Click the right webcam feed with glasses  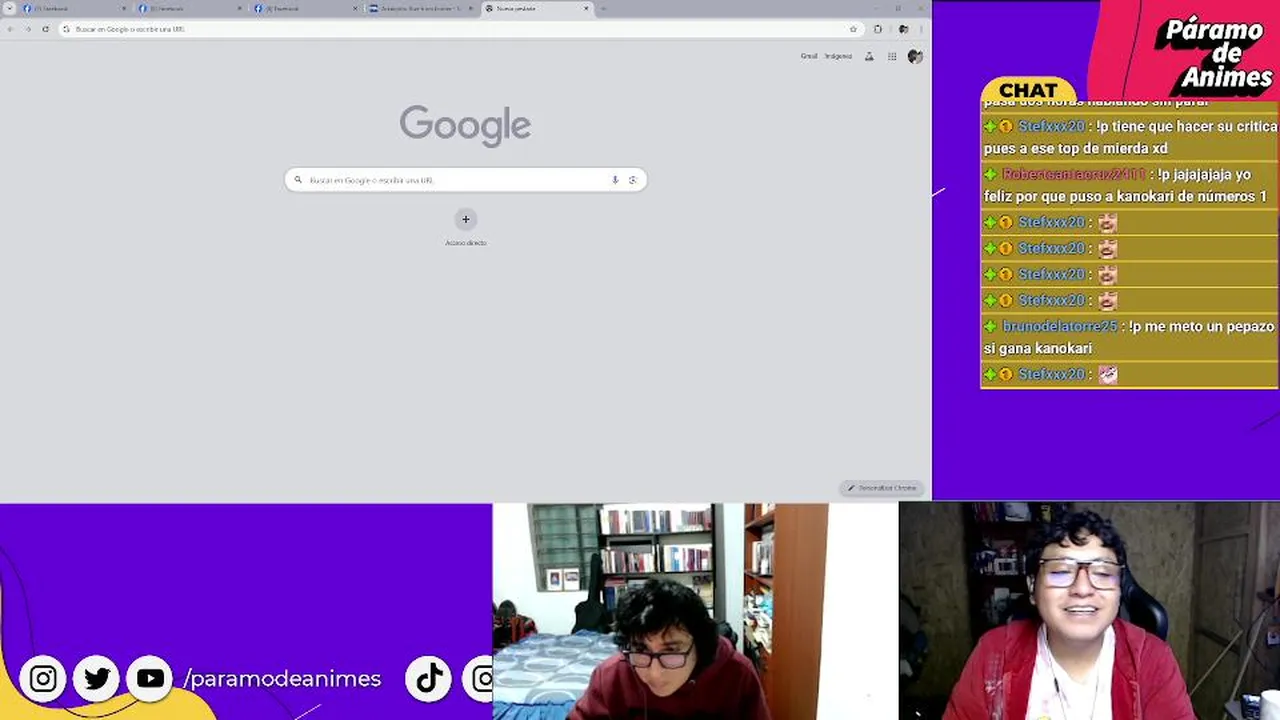(1089, 611)
